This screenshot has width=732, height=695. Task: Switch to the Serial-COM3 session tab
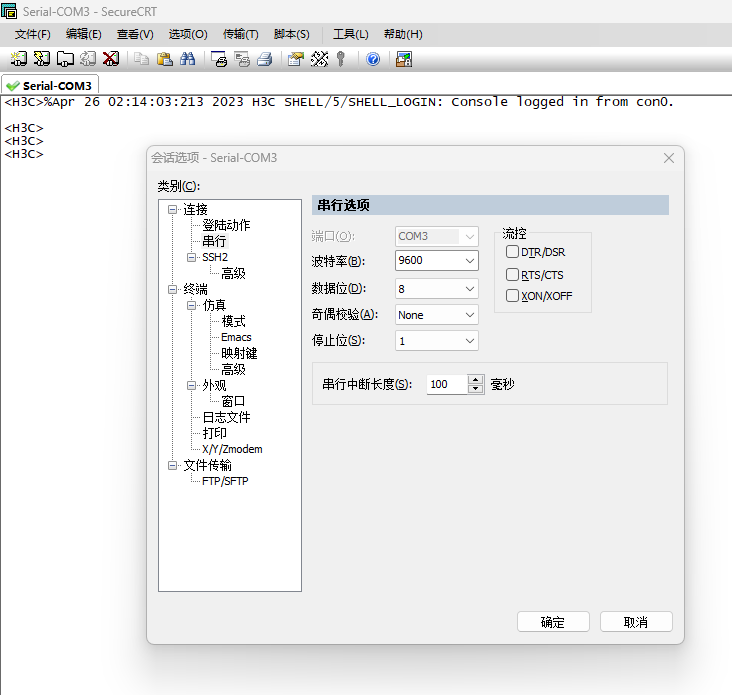point(50,85)
